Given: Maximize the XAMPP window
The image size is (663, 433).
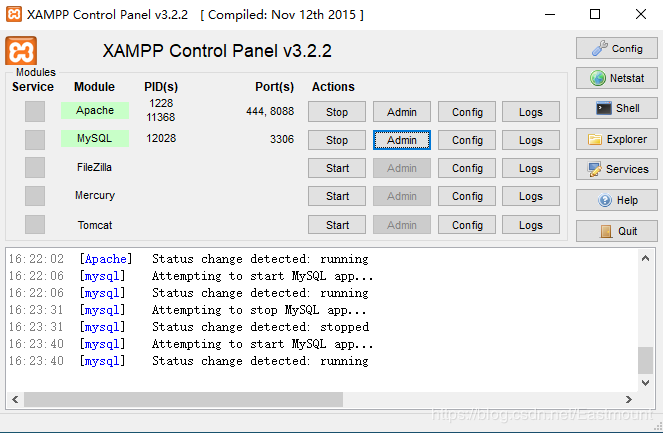Looking at the screenshot, I should (595, 14).
